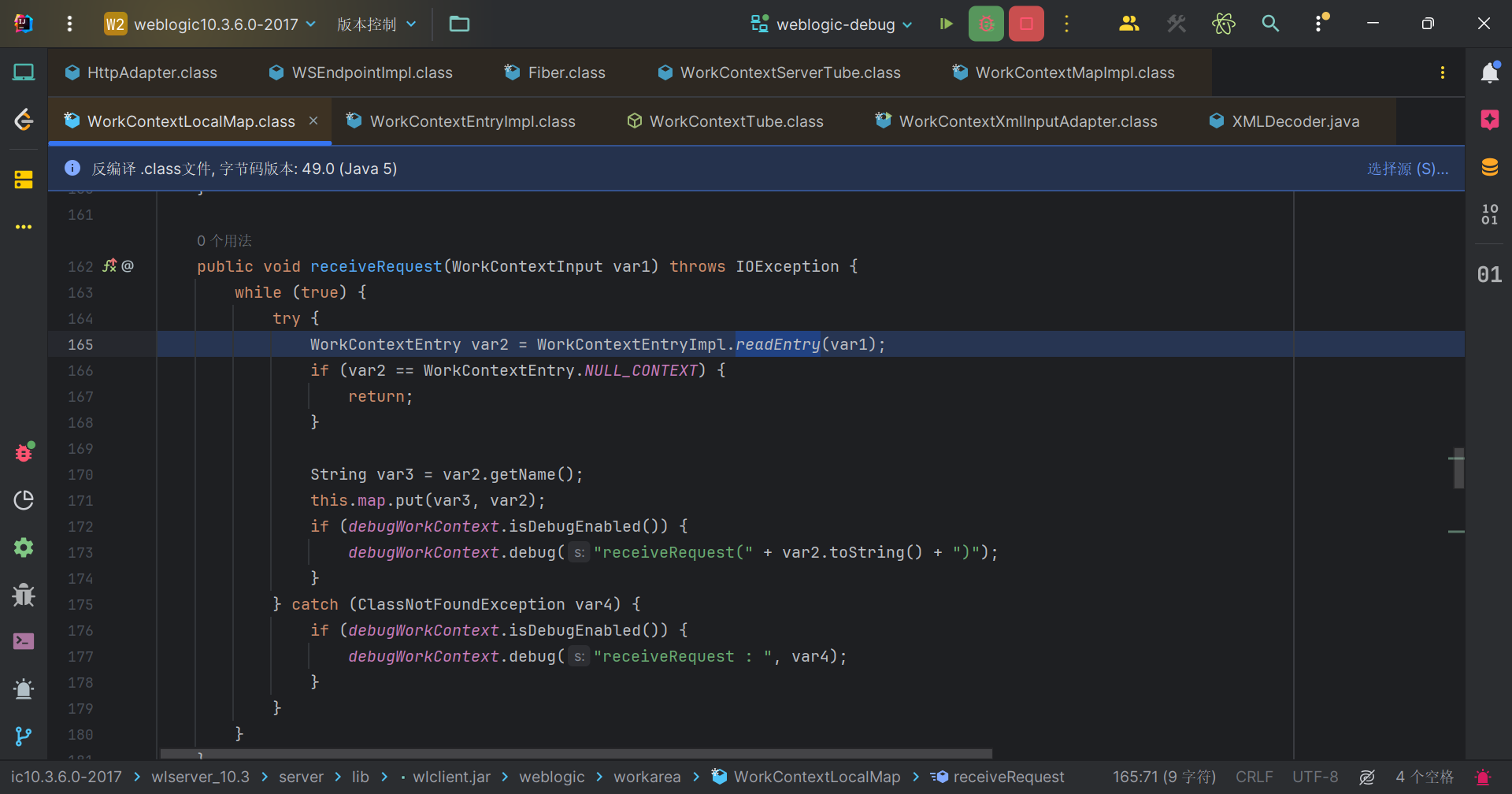Image resolution: width=1512 pixels, height=794 pixels.
Task: Click the vertical scrollbar thumb
Action: pyautogui.click(x=1458, y=469)
